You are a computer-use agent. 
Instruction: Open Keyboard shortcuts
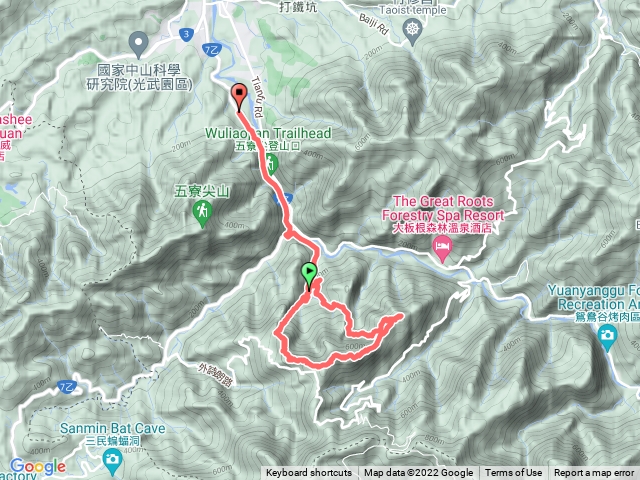(309, 473)
